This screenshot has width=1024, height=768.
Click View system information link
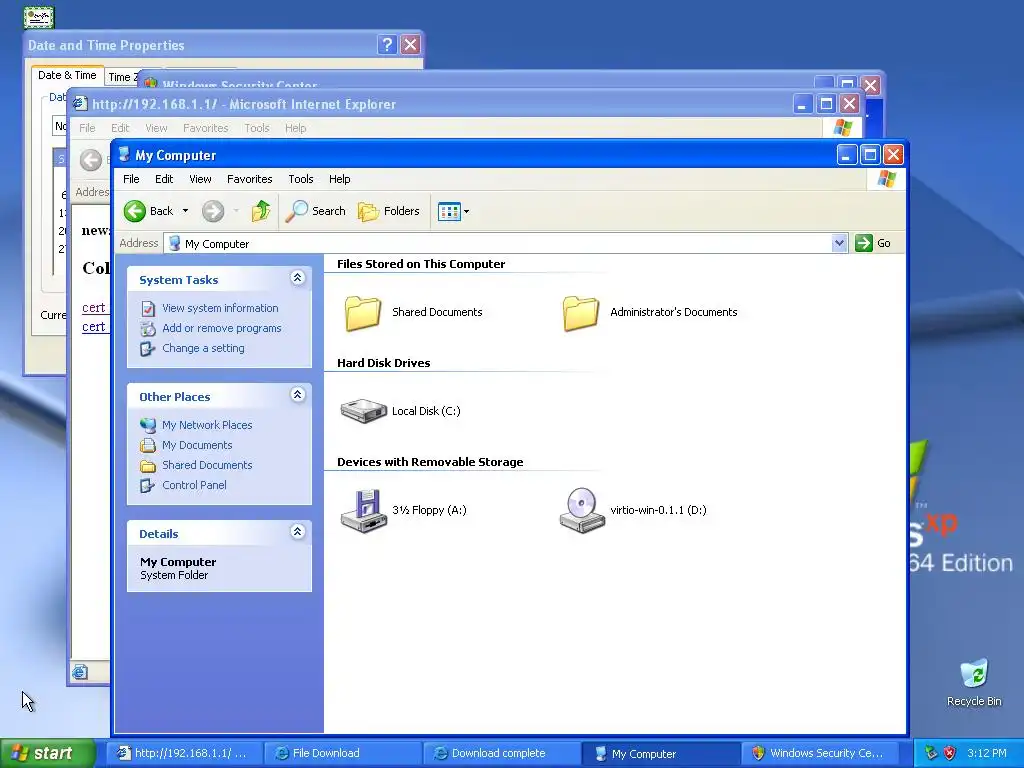point(220,308)
